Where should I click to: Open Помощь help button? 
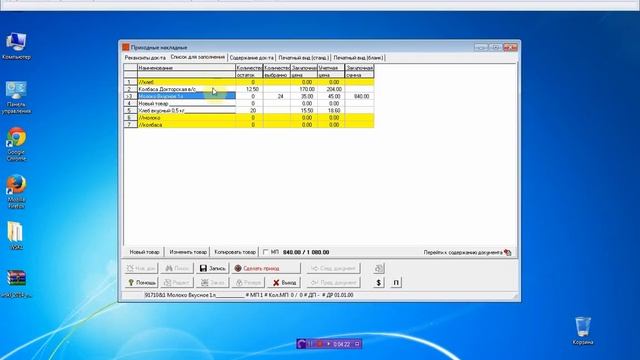[141, 282]
